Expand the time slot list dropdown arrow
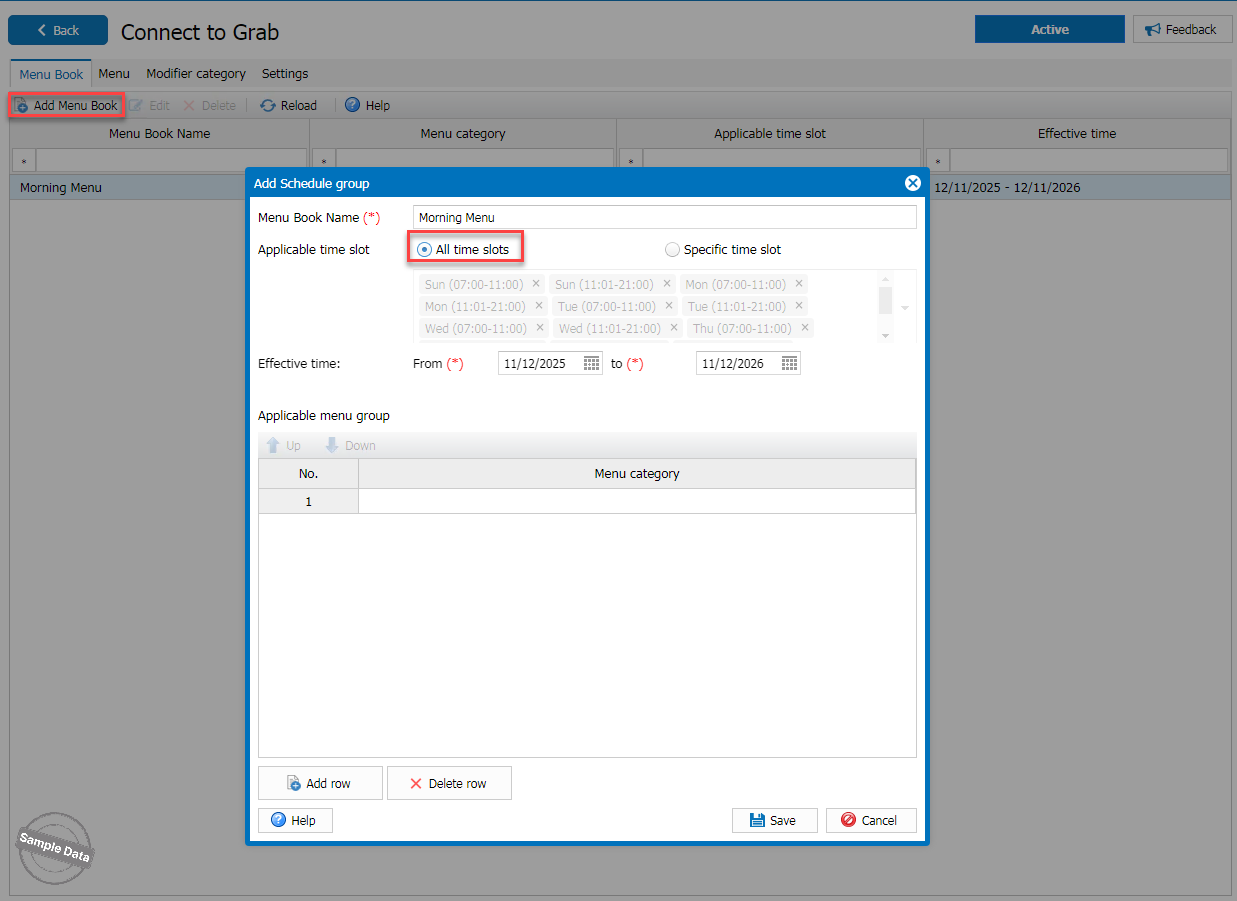 (x=904, y=307)
